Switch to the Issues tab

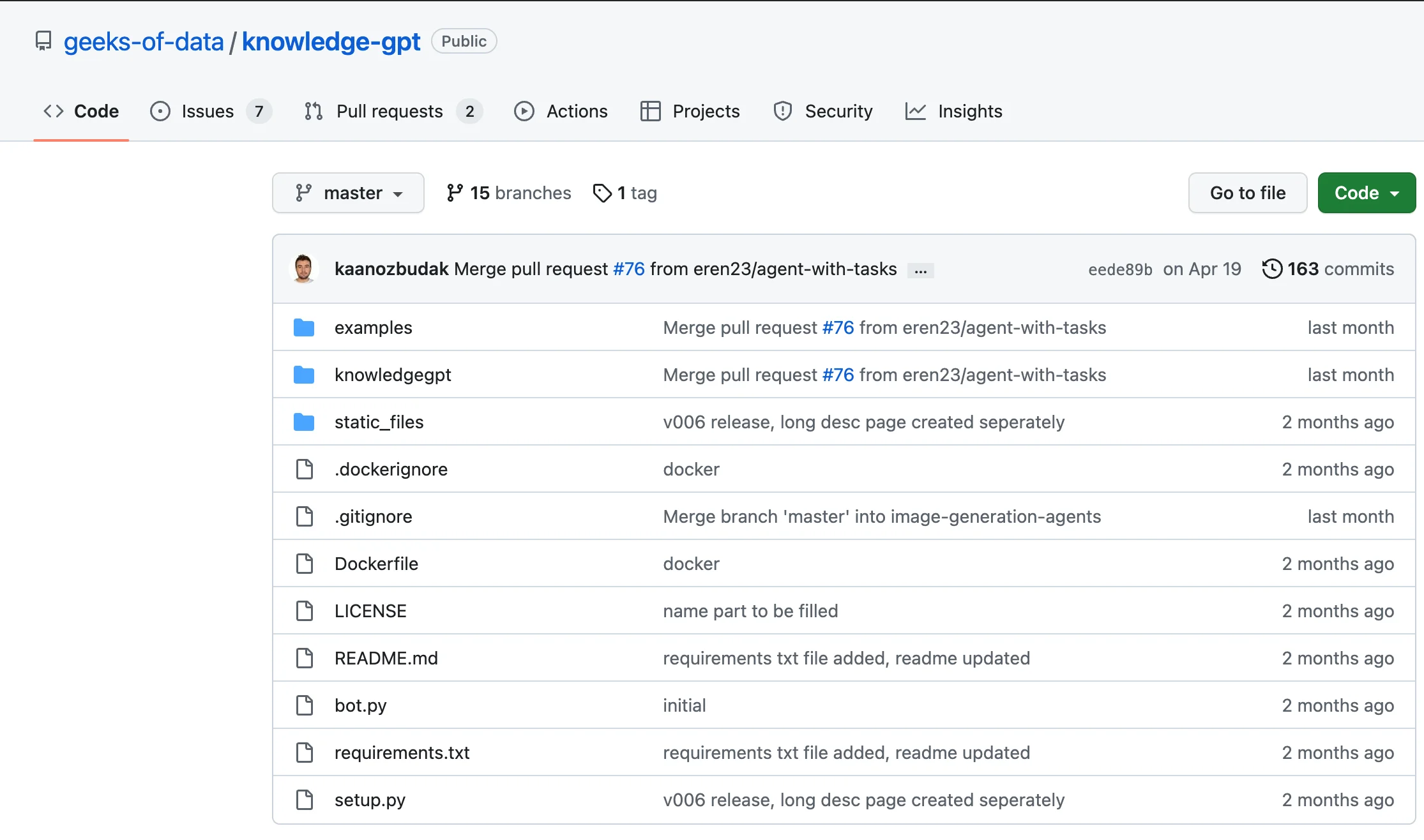click(208, 111)
